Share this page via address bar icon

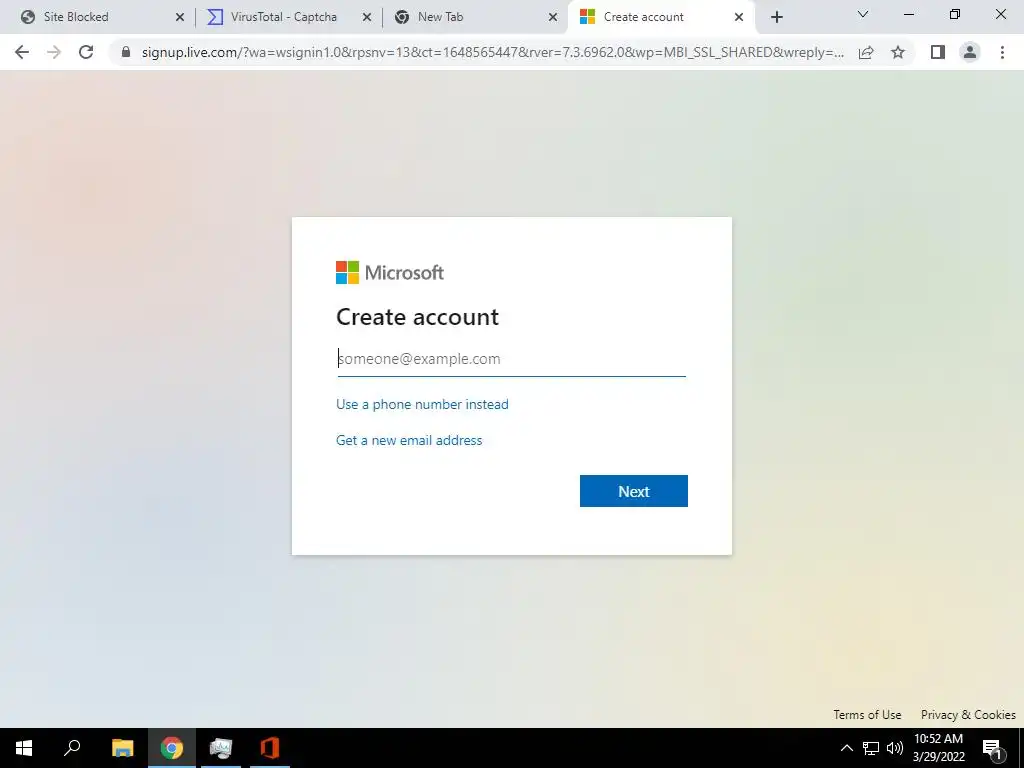tap(866, 52)
